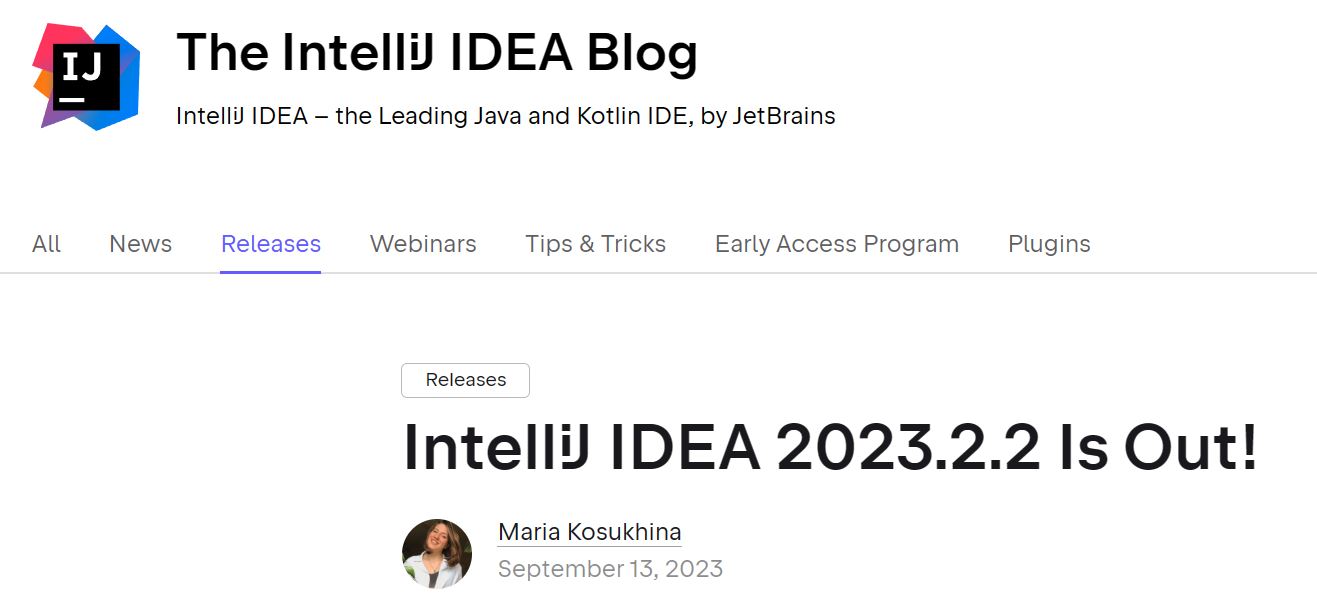Go to the Webinars tab
This screenshot has height=613, width=1317.
[423, 244]
